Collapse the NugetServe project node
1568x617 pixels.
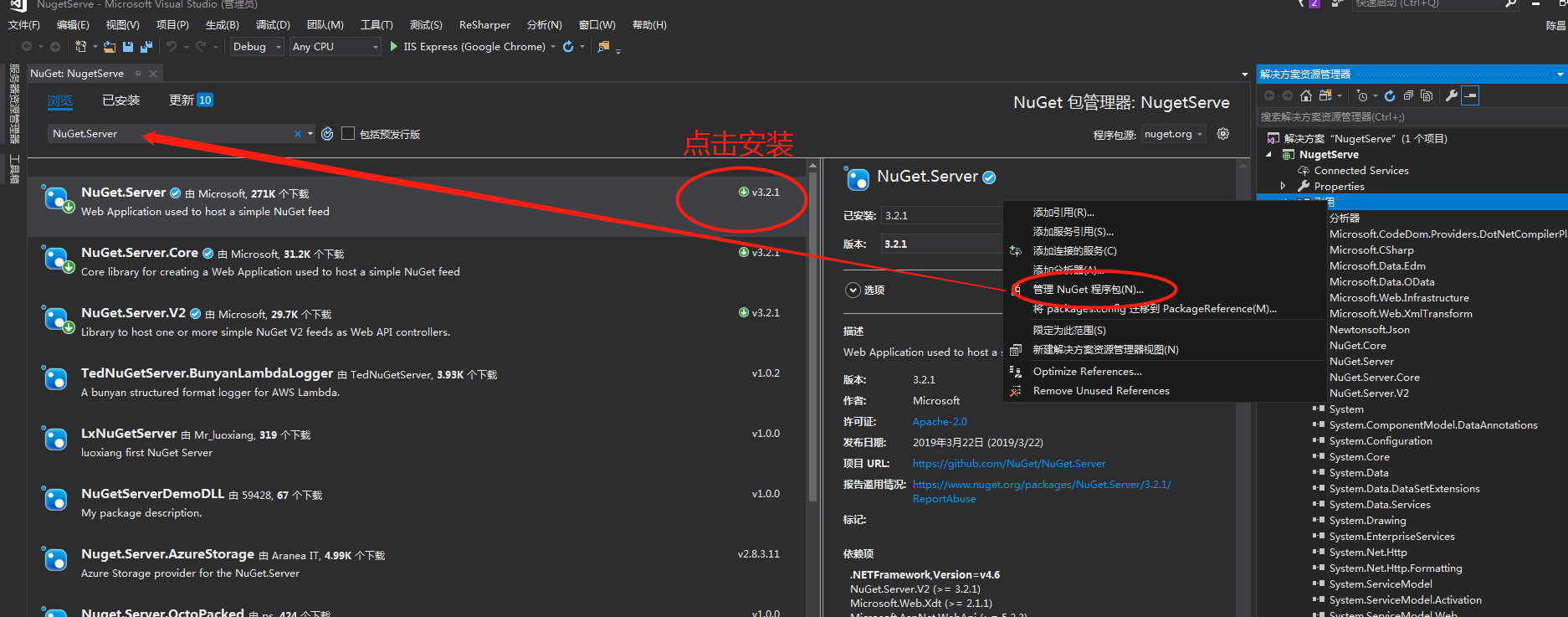[x=1269, y=155]
